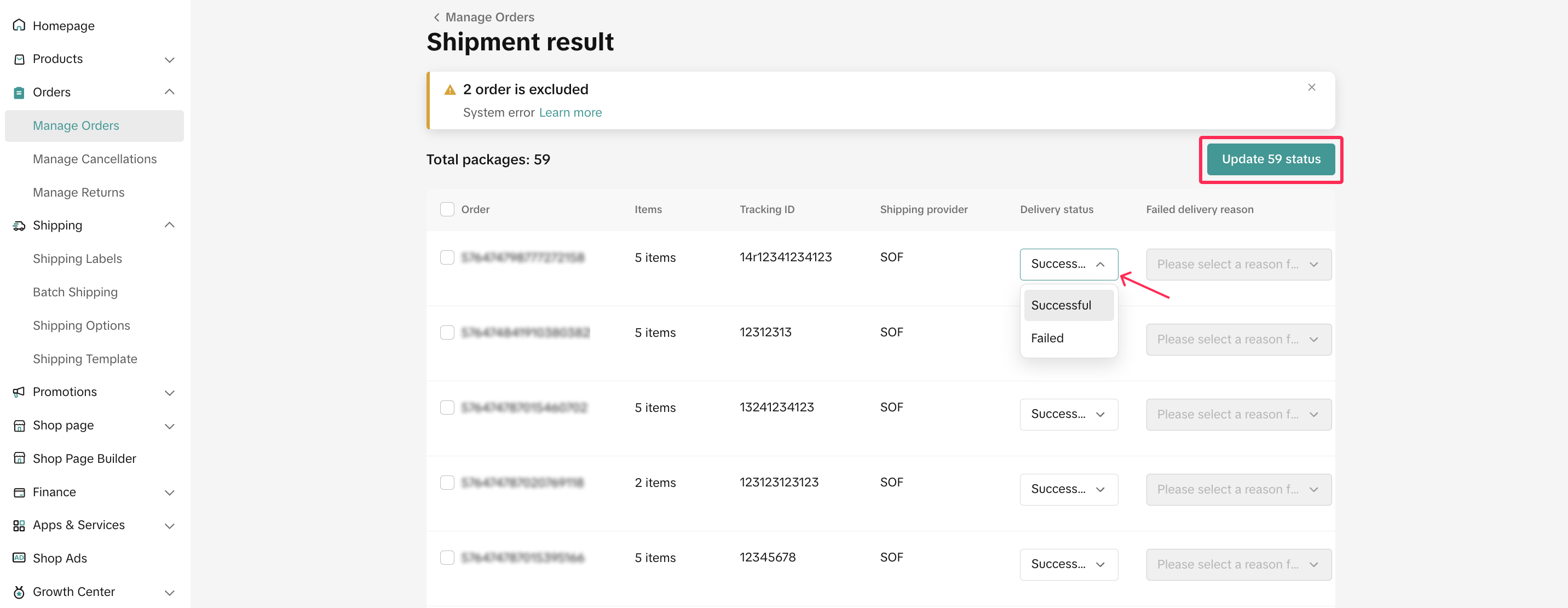This screenshot has height=608, width=1568.
Task: Click the Apps & Services grid icon
Action: coord(19,526)
